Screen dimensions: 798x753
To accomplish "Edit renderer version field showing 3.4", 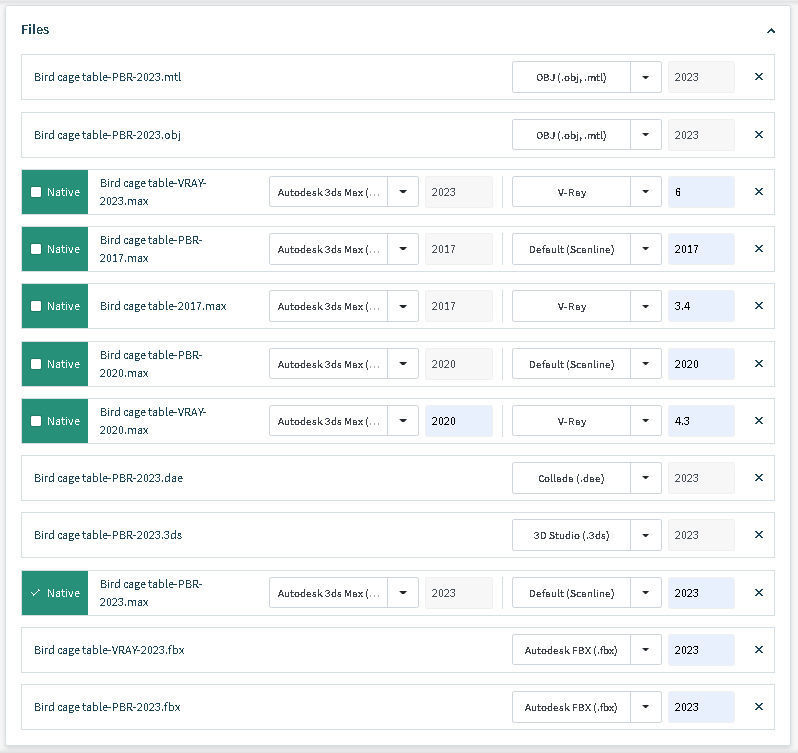I will click(701, 306).
